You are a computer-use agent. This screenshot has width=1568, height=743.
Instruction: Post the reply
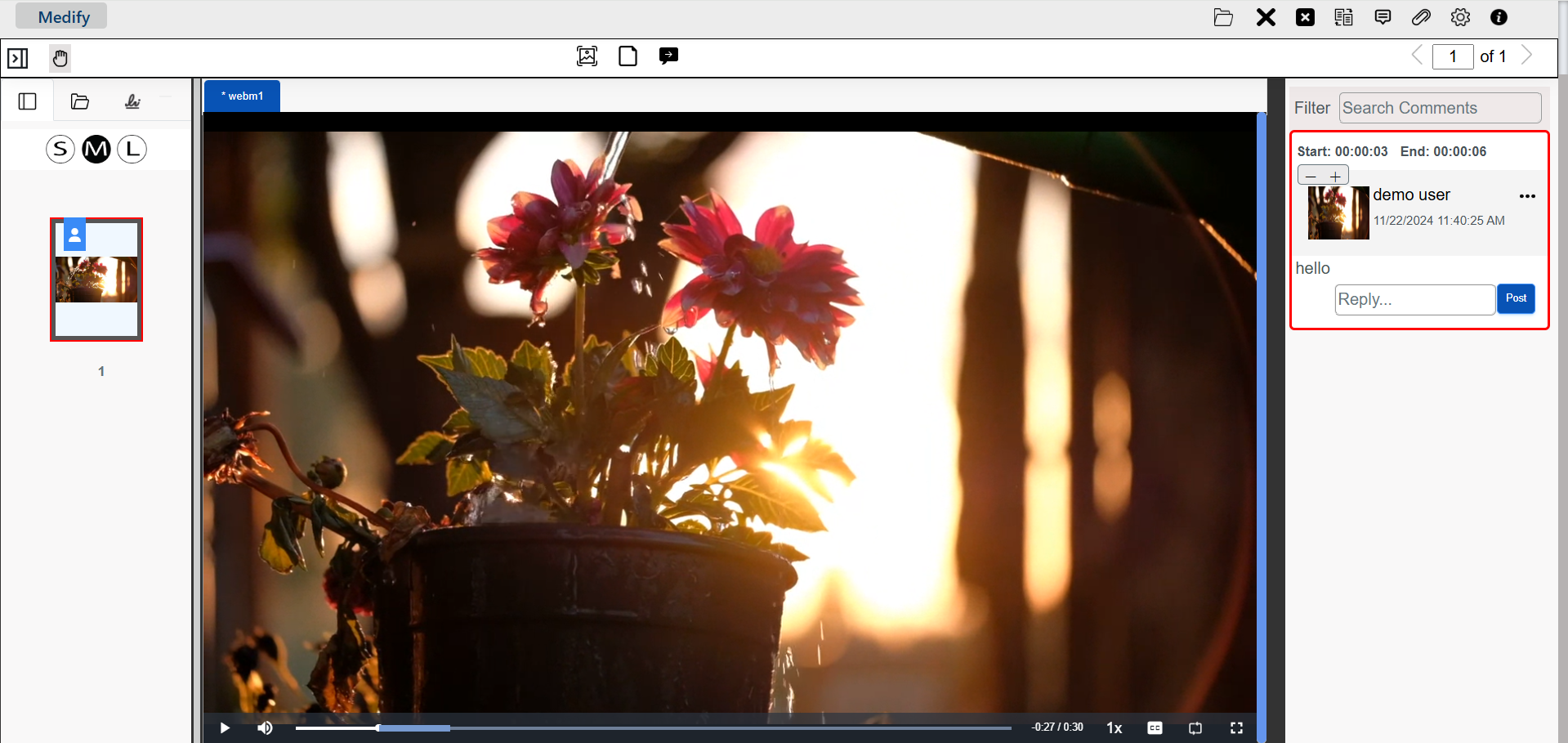tap(1516, 298)
